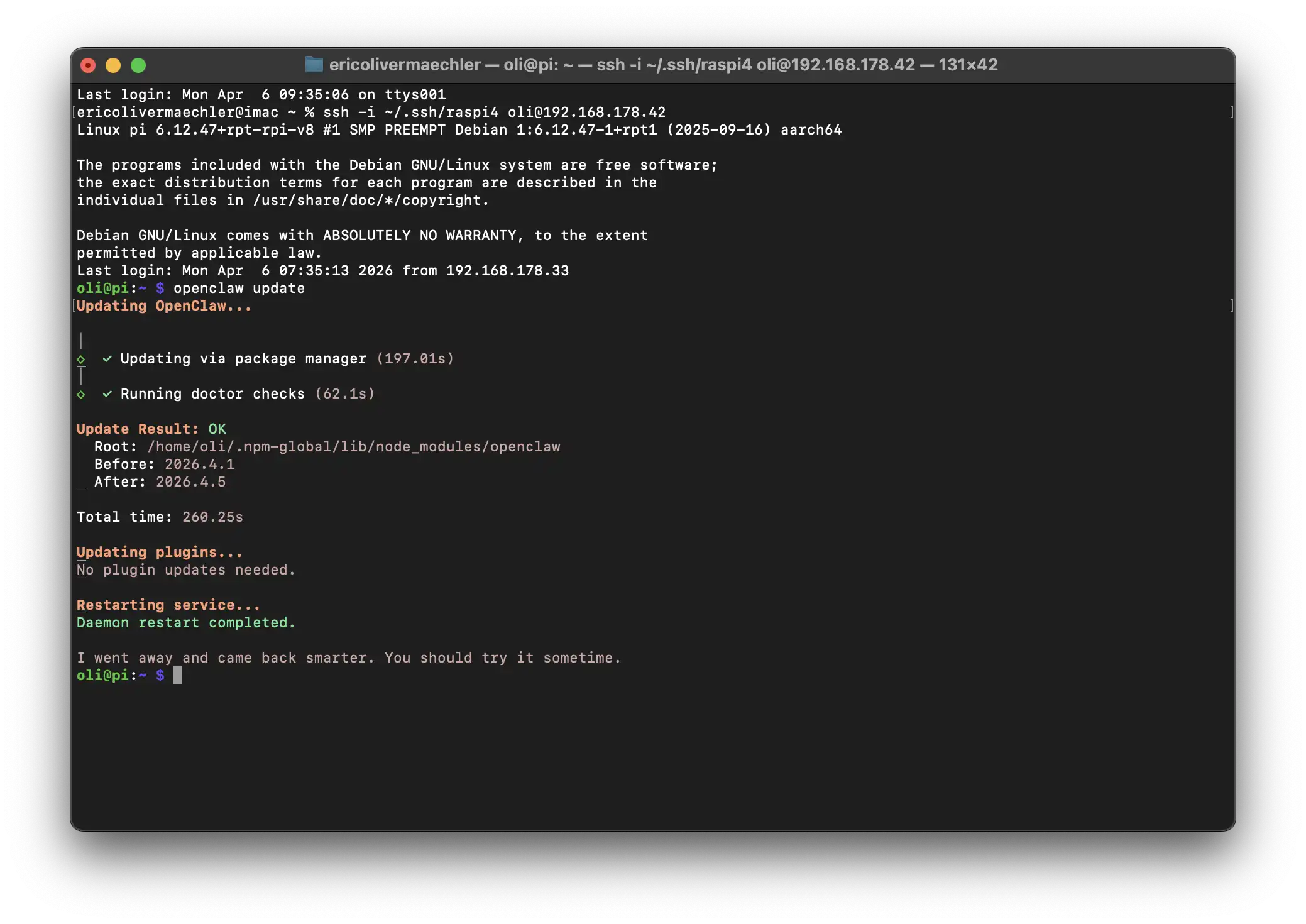1306x924 pixels.
Task: Click the green fullscreen window button
Action: [x=138, y=65]
